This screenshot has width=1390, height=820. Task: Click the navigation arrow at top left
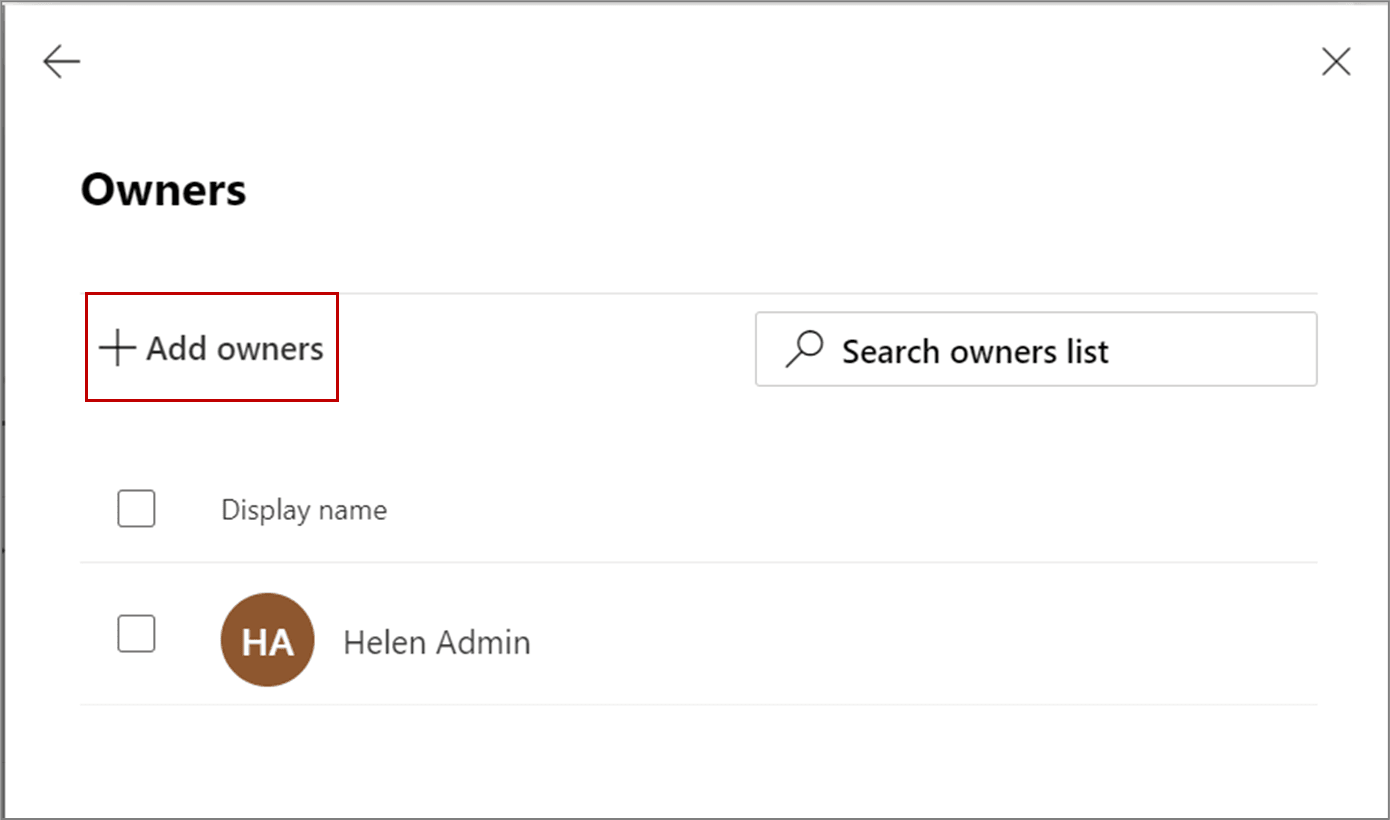point(62,61)
